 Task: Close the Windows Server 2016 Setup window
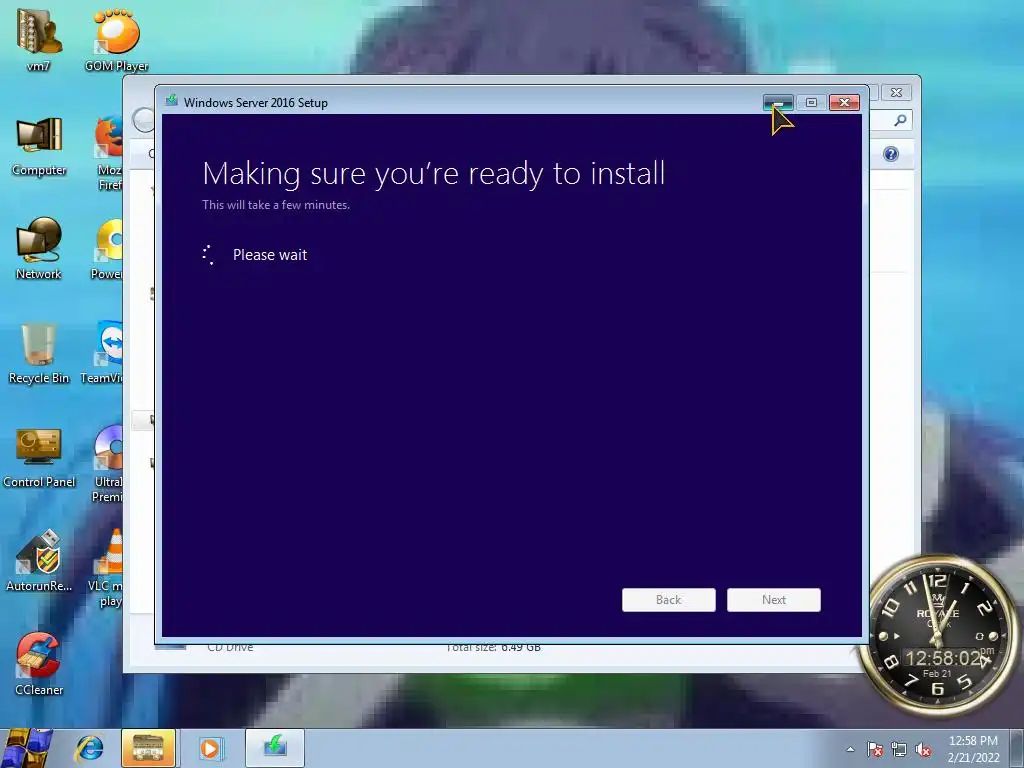[844, 103]
